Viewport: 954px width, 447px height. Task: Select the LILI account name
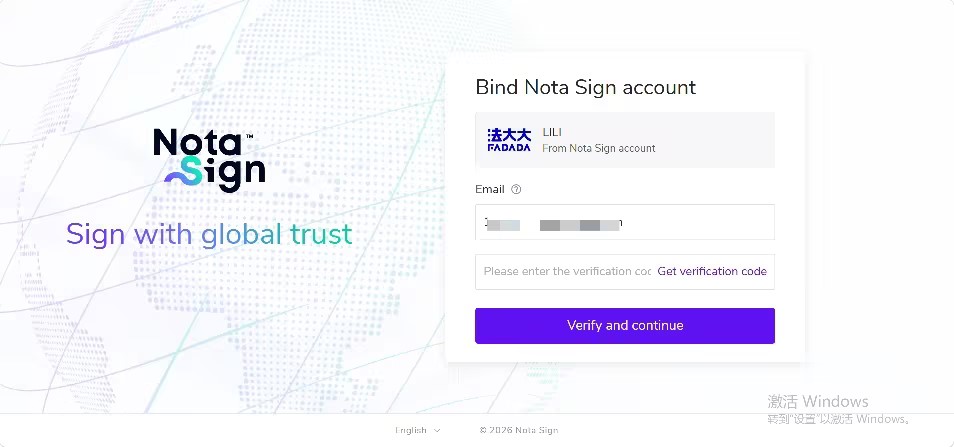(x=552, y=132)
